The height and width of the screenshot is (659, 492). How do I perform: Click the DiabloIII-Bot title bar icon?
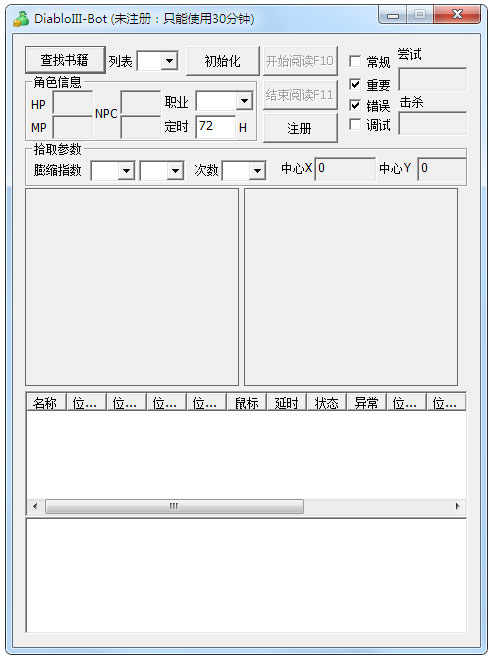pyautogui.click(x=21, y=18)
